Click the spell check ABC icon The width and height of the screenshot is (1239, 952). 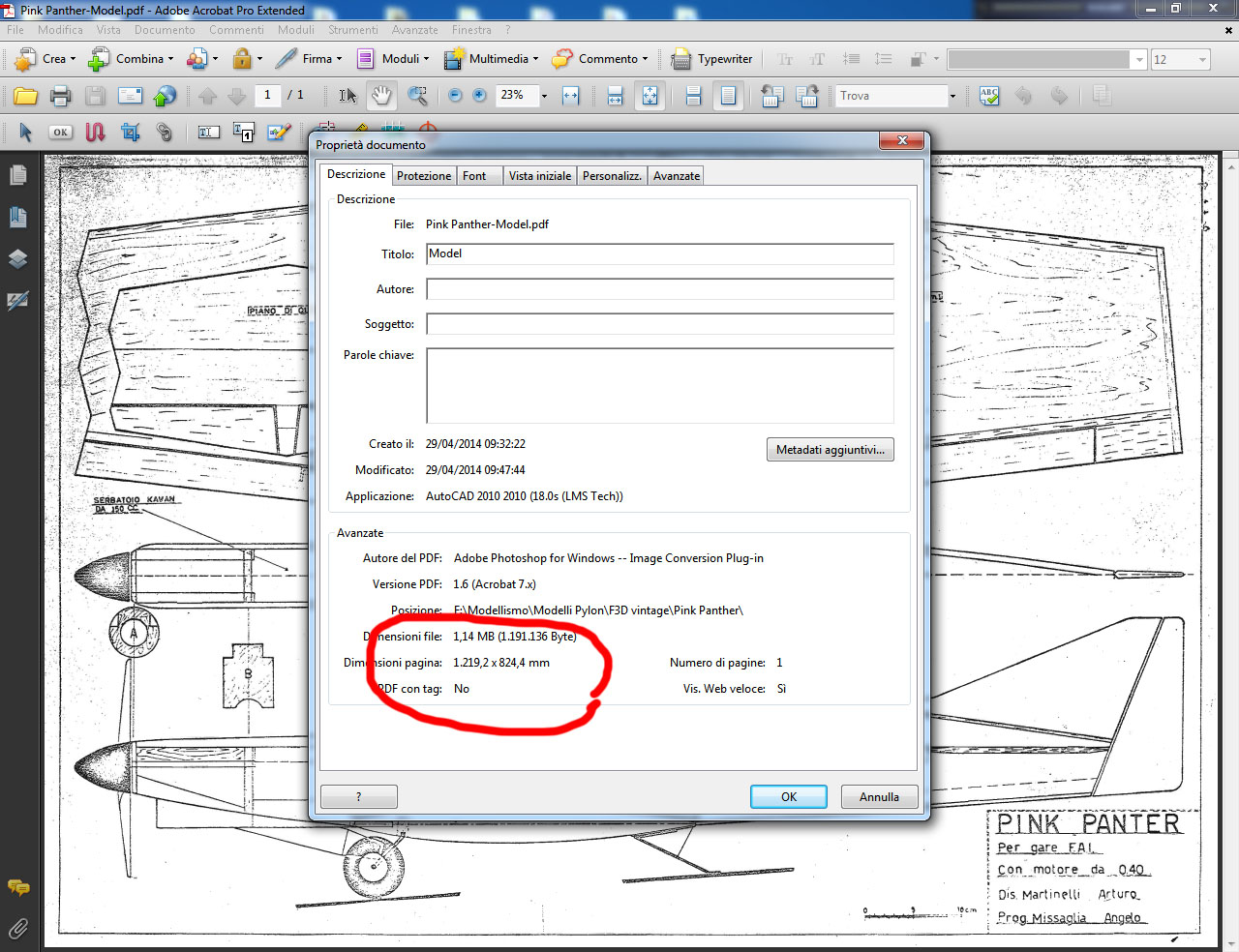pyautogui.click(x=989, y=96)
